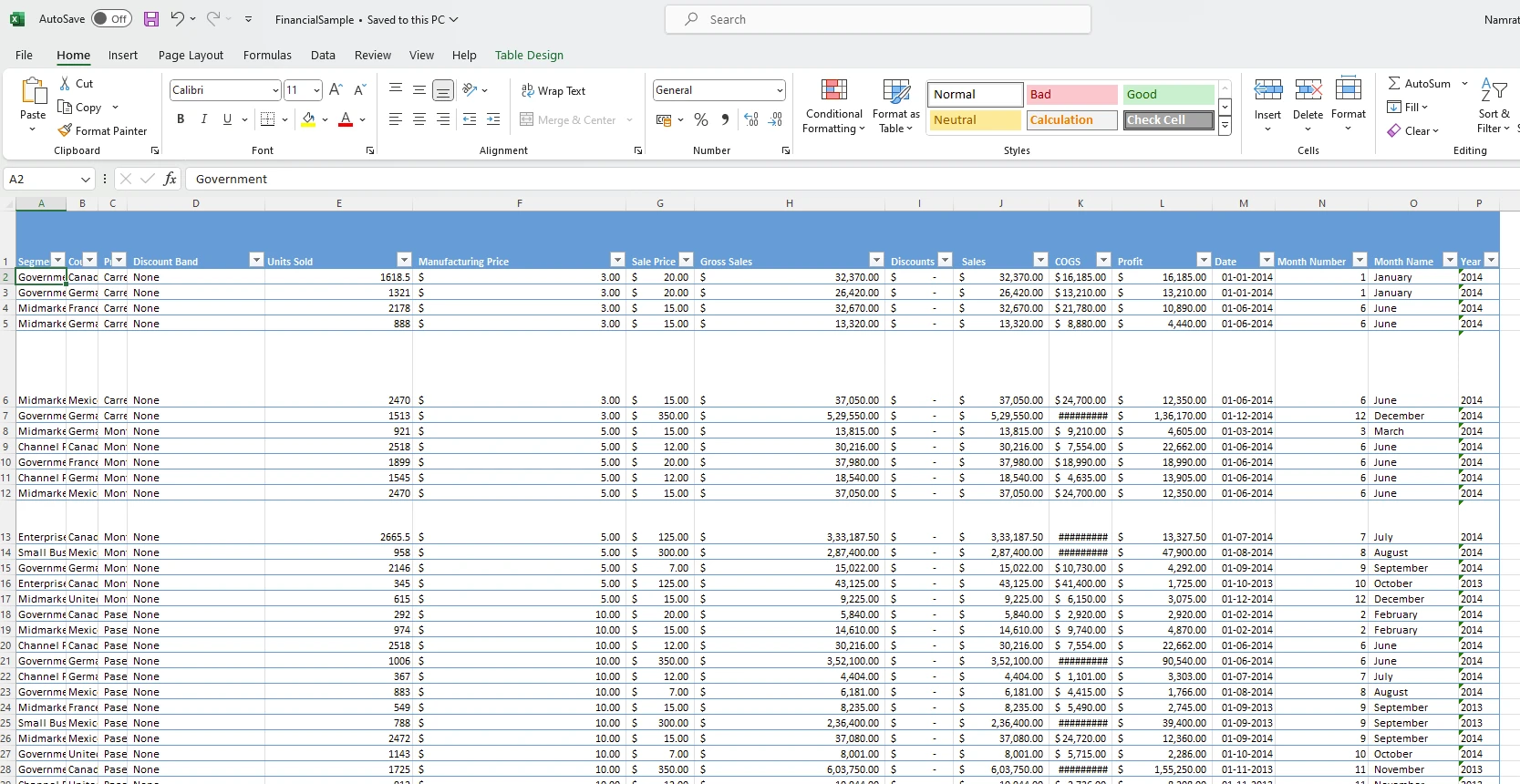
Task: Click the Percent Style icon
Action: point(700,120)
